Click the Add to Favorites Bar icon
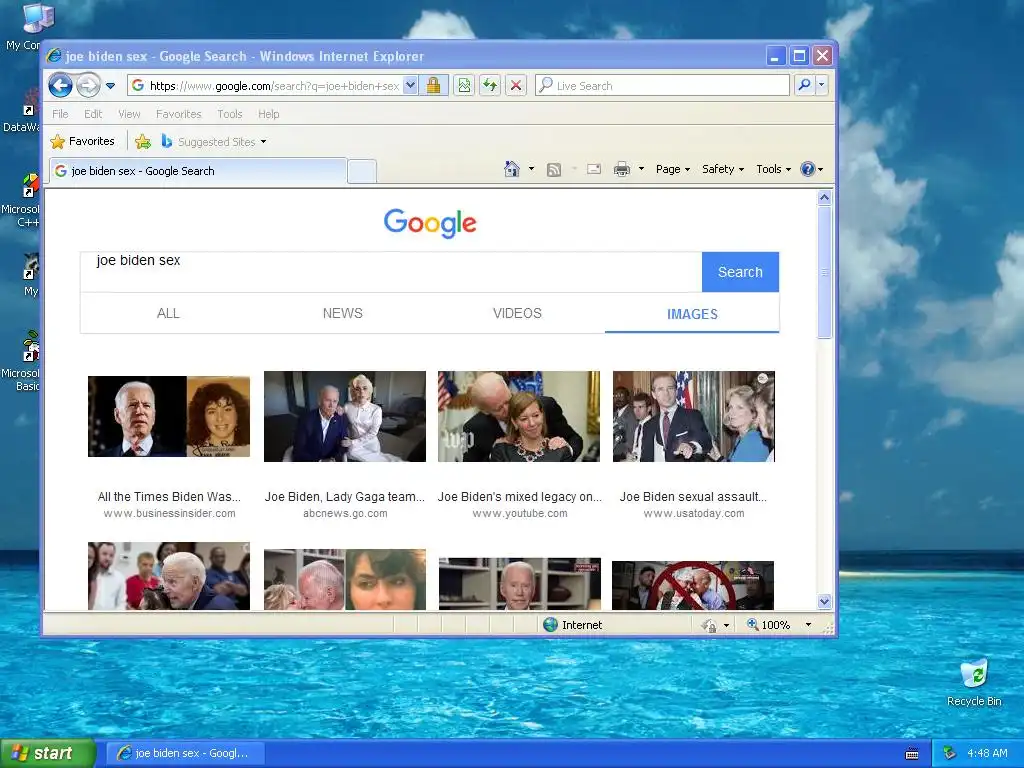 coord(143,141)
